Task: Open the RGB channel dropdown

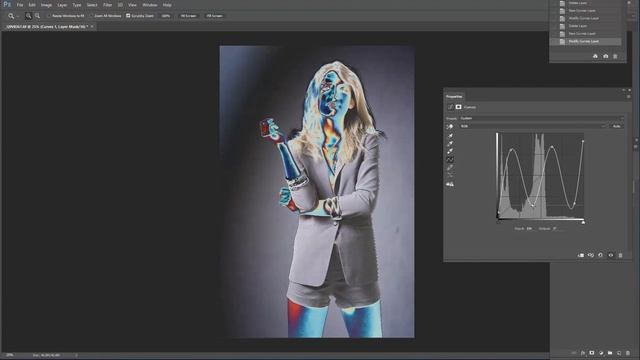Action: 533,126
